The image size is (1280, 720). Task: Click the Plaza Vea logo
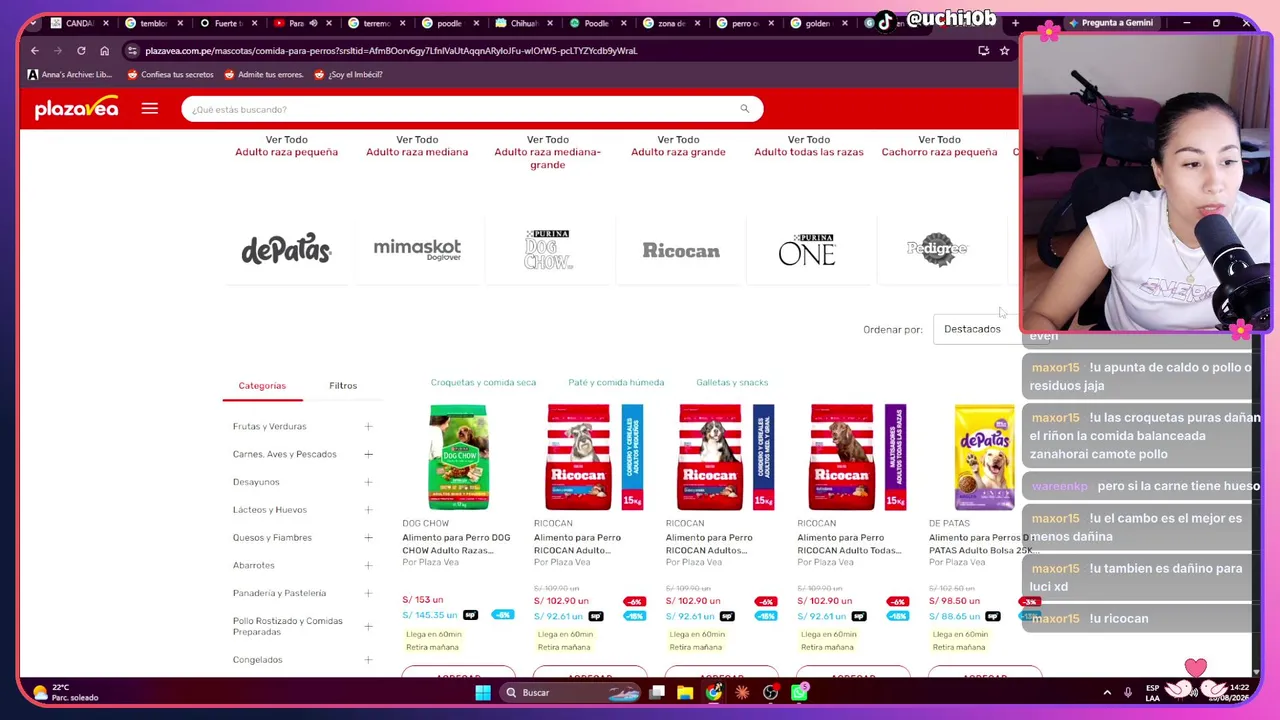pyautogui.click(x=76, y=108)
